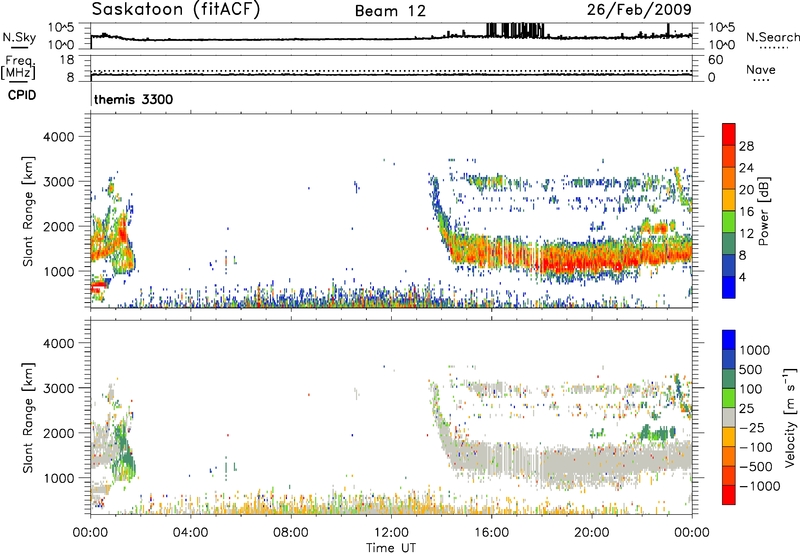Click the 'N.Search' legend label
Image resolution: width=800 pixels, height=554 pixels.
[772, 37]
